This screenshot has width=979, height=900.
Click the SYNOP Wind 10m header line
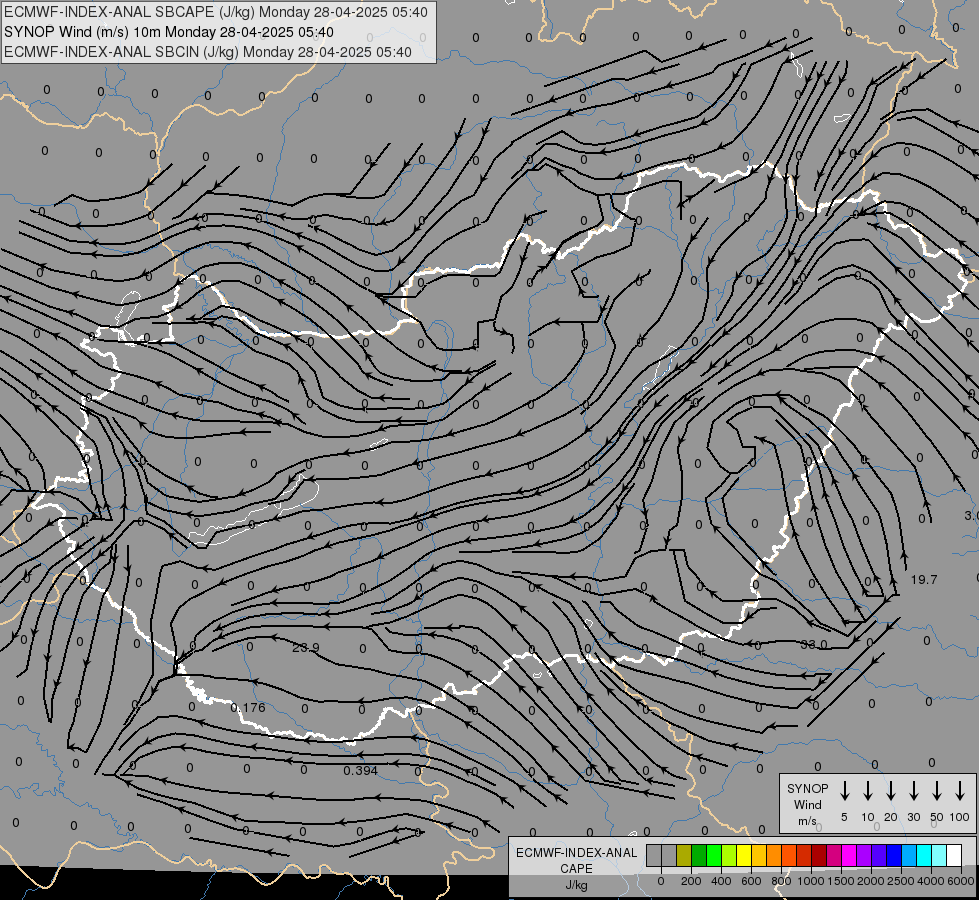coord(169,32)
